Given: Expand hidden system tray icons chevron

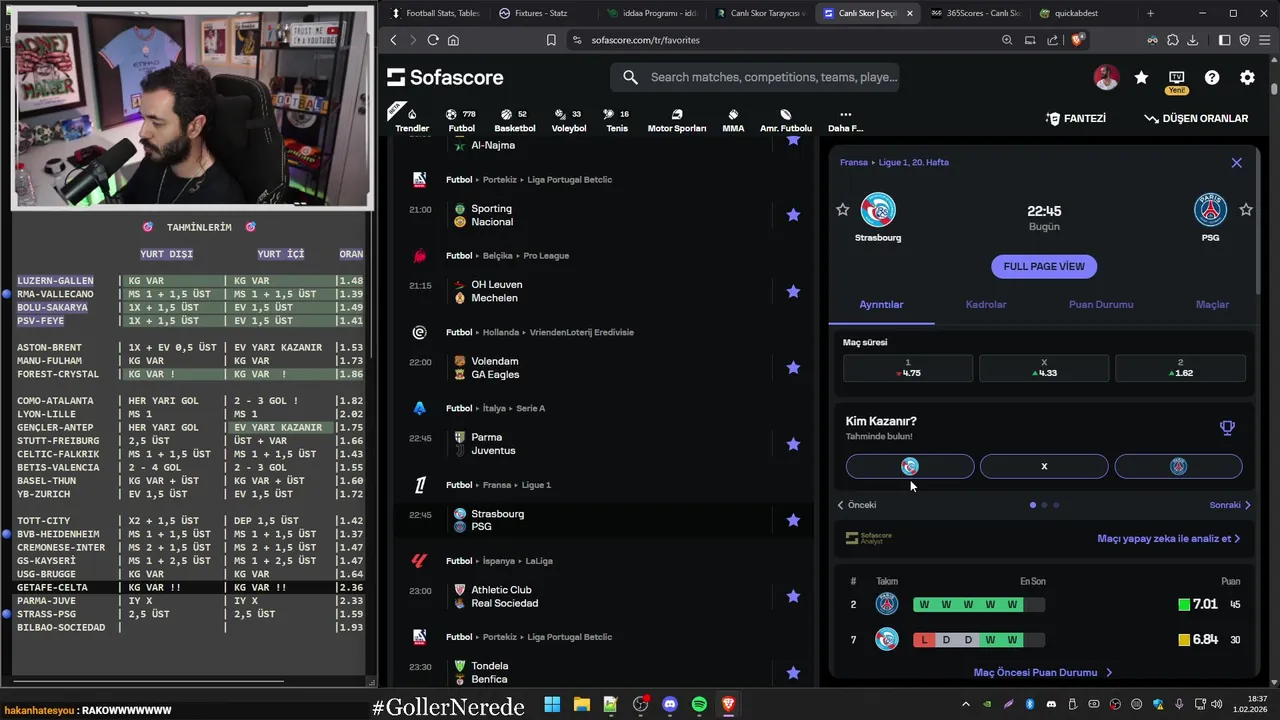Looking at the screenshot, I should click(x=966, y=704).
